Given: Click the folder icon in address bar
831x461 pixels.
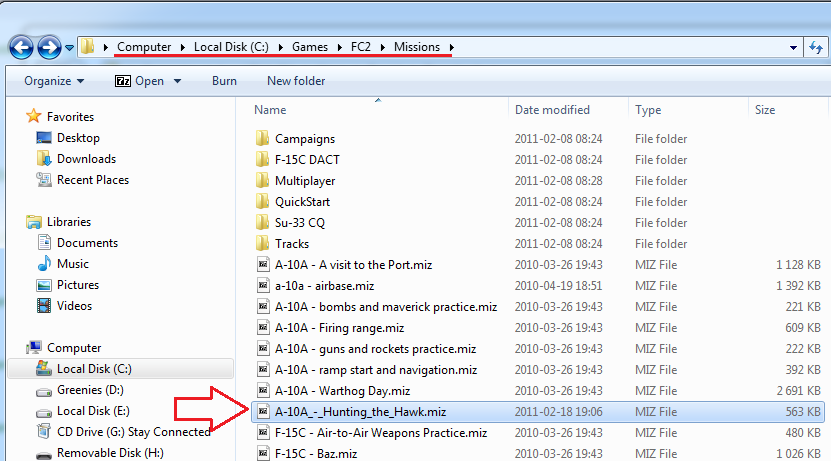Looking at the screenshot, I should pyautogui.click(x=88, y=47).
